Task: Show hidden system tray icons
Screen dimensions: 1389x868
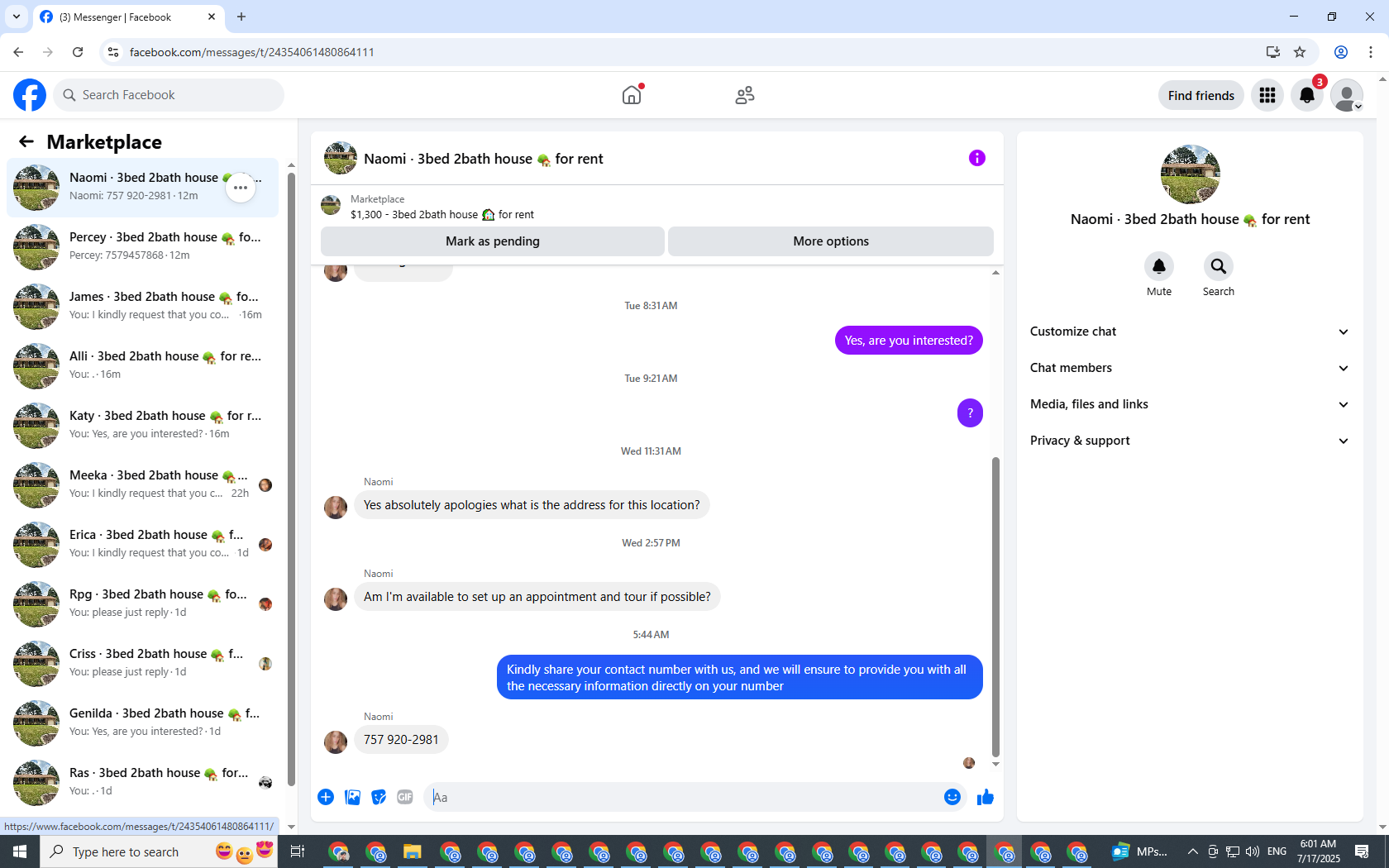Action: (x=1192, y=851)
